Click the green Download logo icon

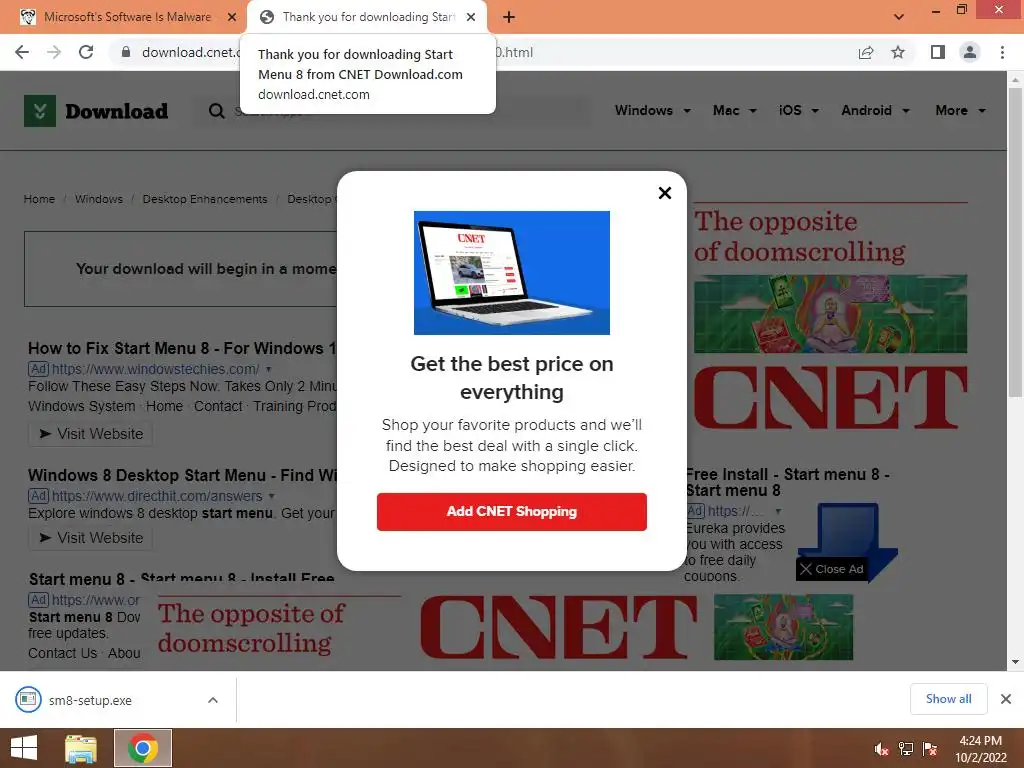[x=40, y=110]
